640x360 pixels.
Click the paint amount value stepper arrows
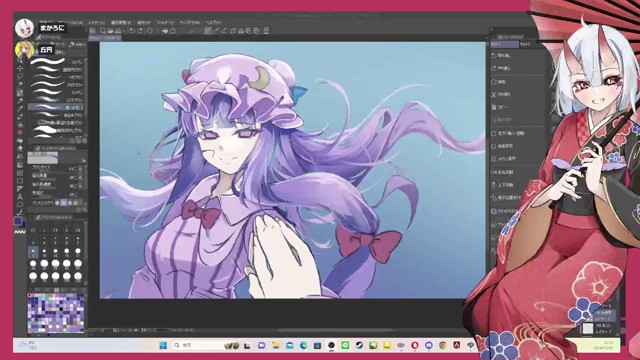(77, 178)
